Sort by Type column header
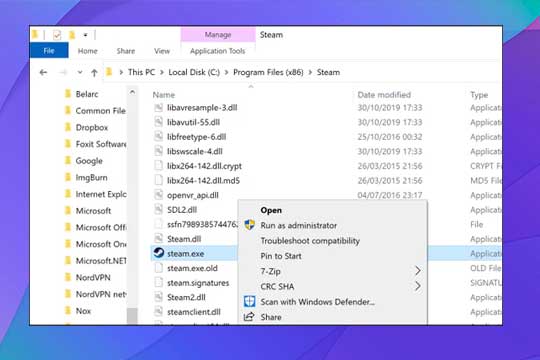Viewport: 540px width, 360px height. pyautogui.click(x=479, y=95)
